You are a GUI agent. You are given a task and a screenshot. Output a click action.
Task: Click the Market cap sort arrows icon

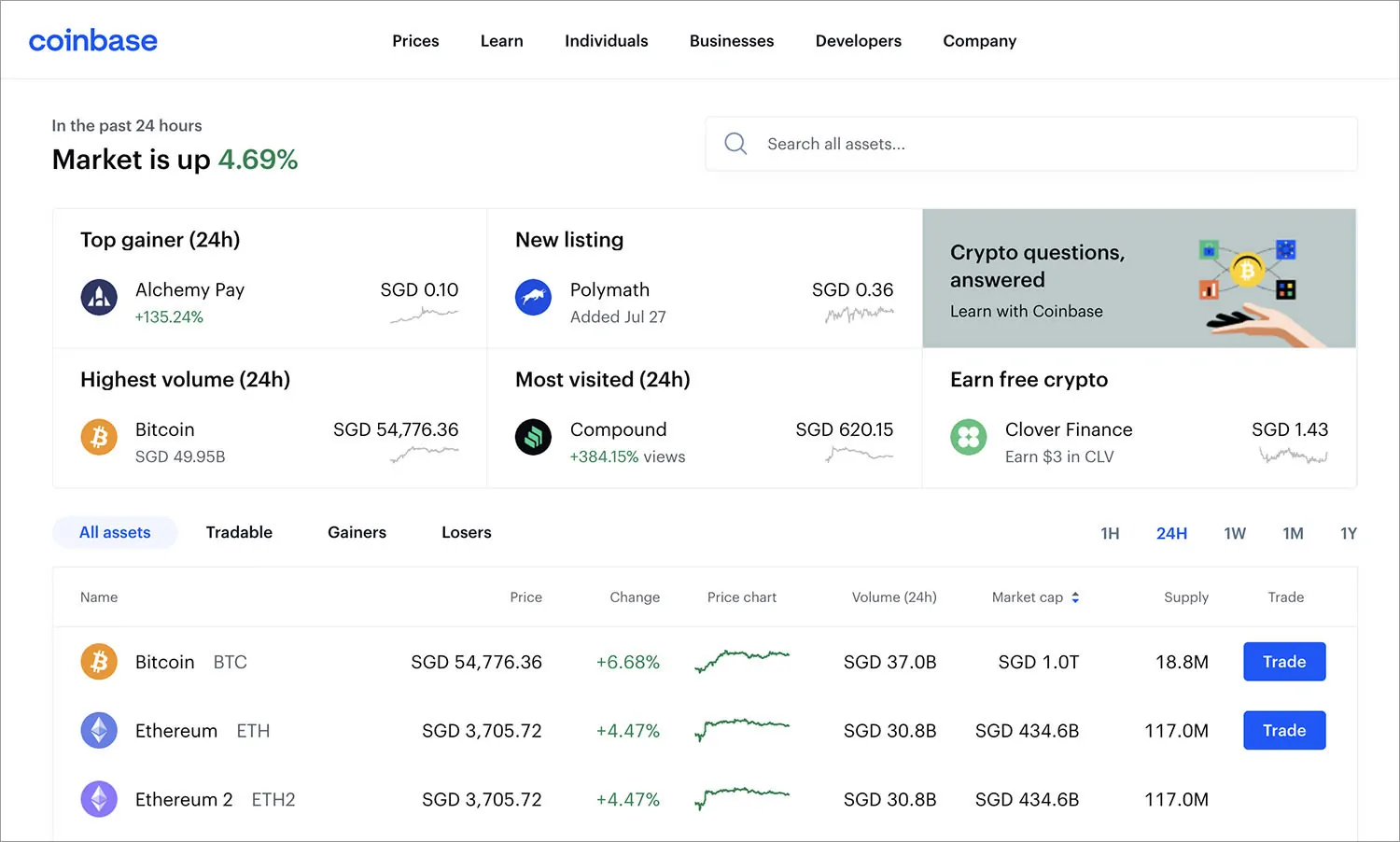click(1075, 597)
